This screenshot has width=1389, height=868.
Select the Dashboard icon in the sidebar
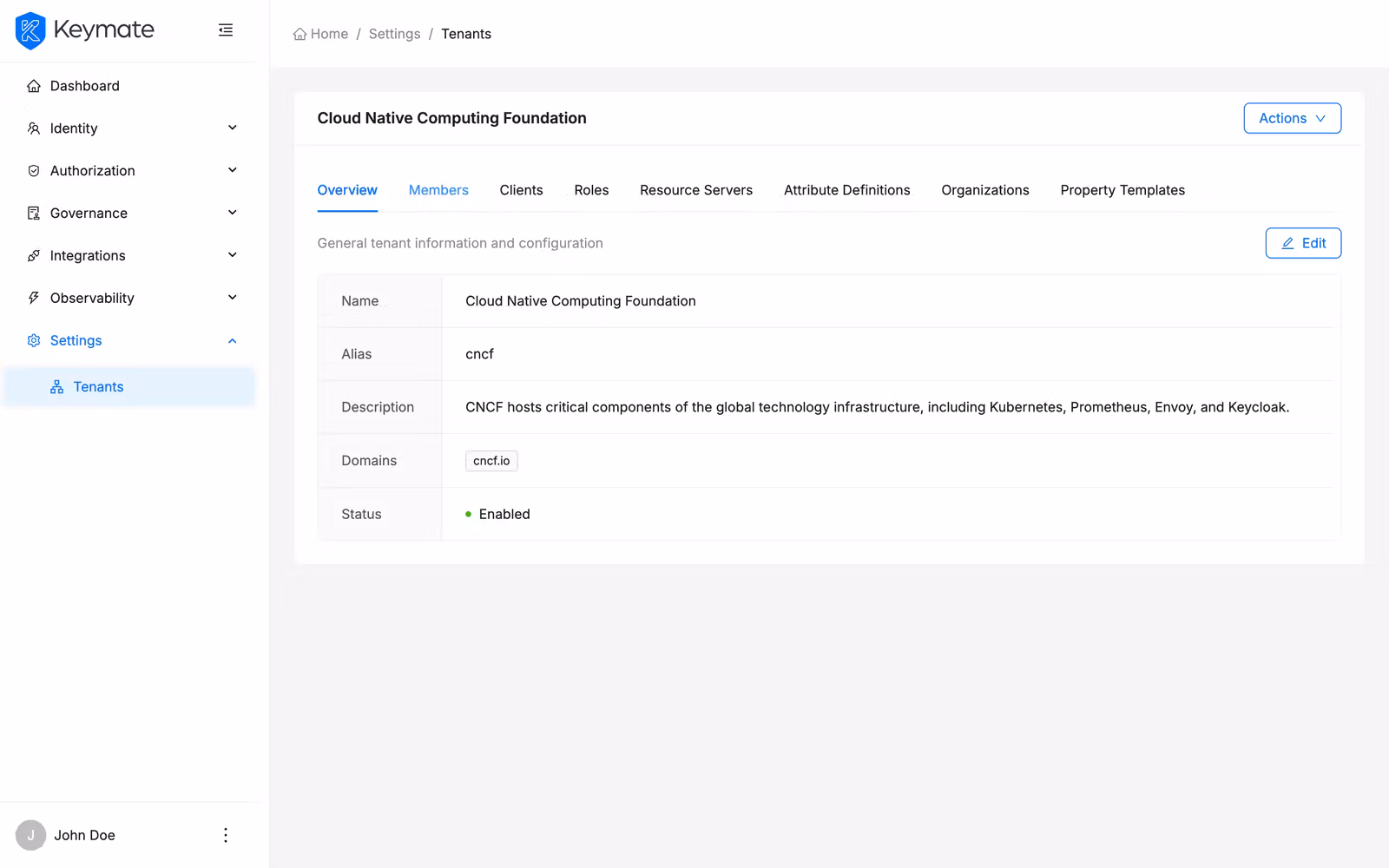click(33, 85)
